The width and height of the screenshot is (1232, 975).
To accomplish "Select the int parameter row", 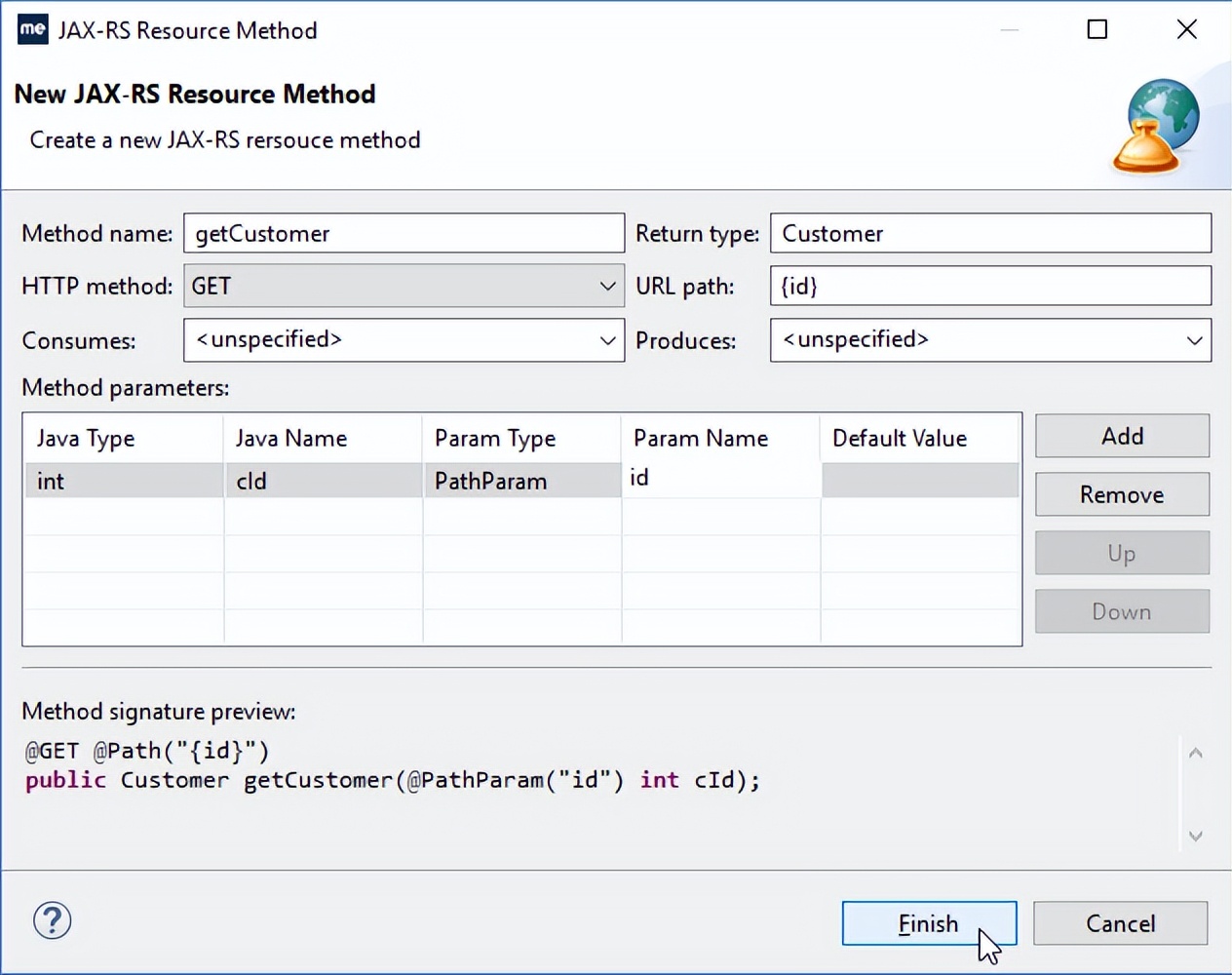I will click(x=124, y=480).
